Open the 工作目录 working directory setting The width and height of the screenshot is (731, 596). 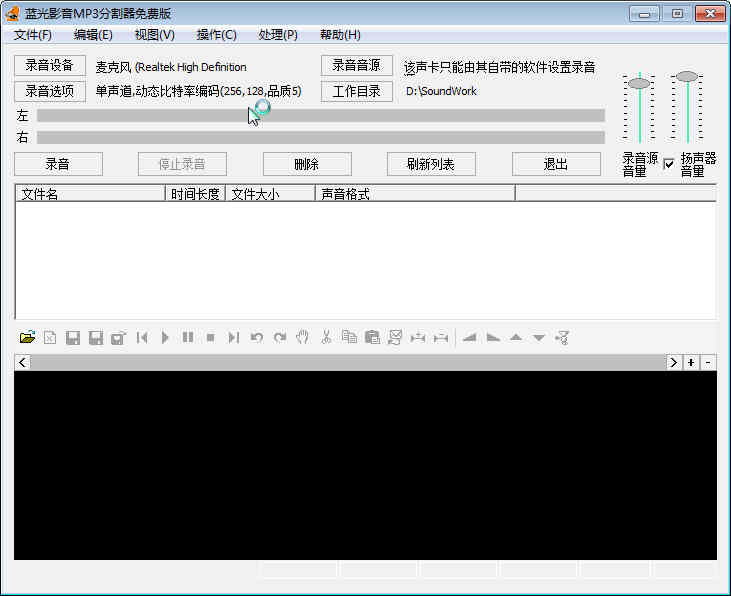click(356, 91)
